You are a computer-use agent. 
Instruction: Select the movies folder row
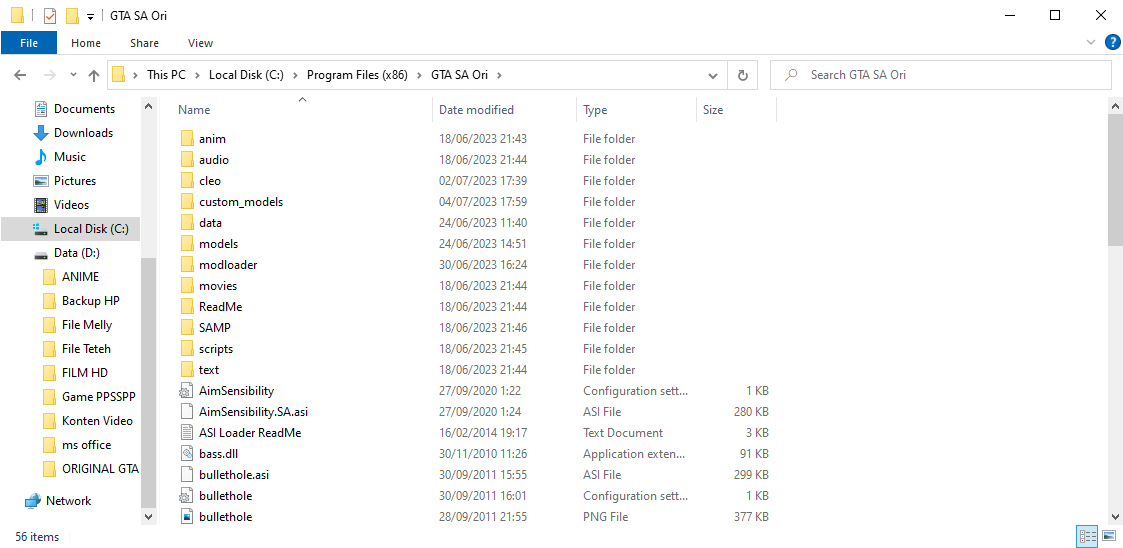click(x=476, y=286)
